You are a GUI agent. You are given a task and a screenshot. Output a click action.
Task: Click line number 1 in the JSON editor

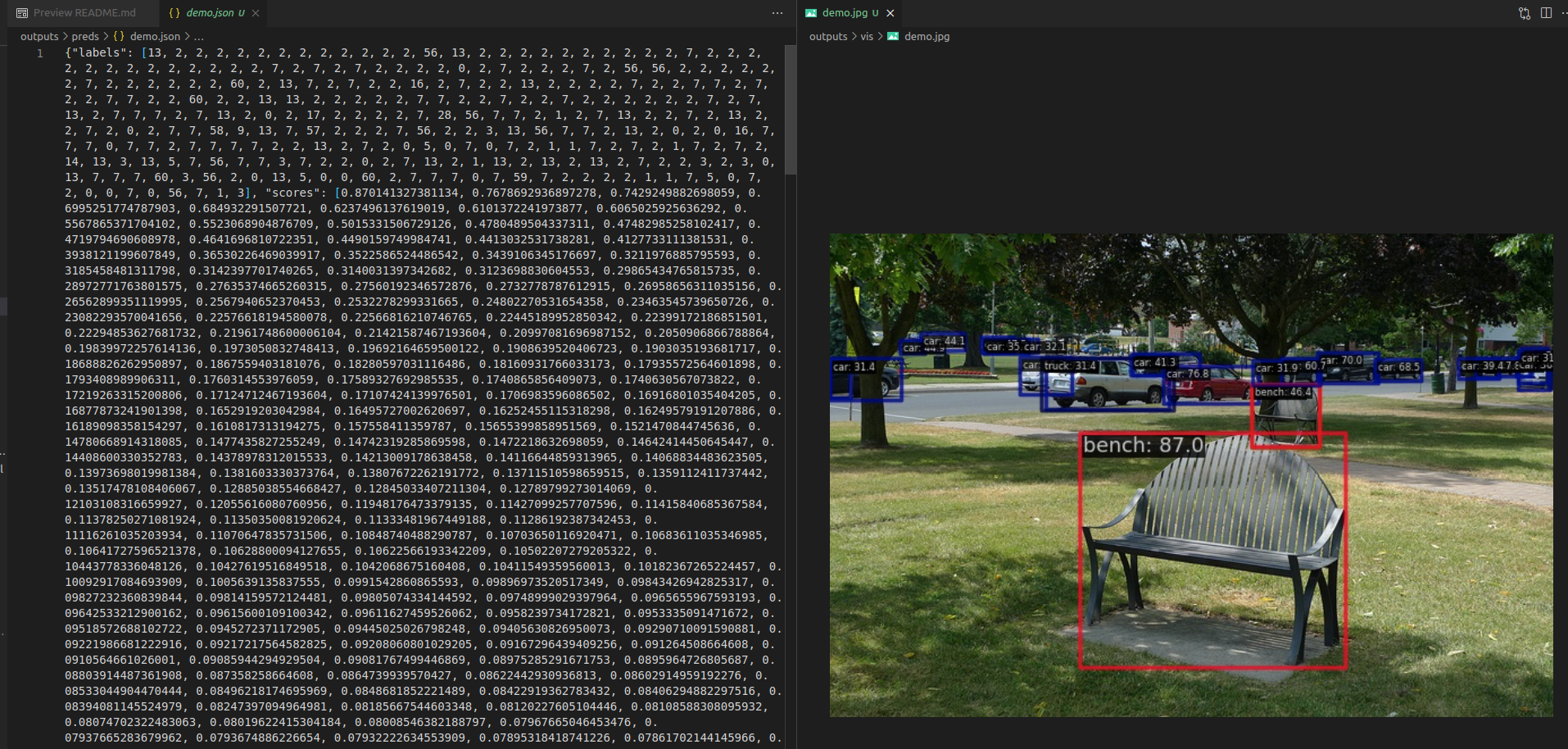pyautogui.click(x=40, y=52)
